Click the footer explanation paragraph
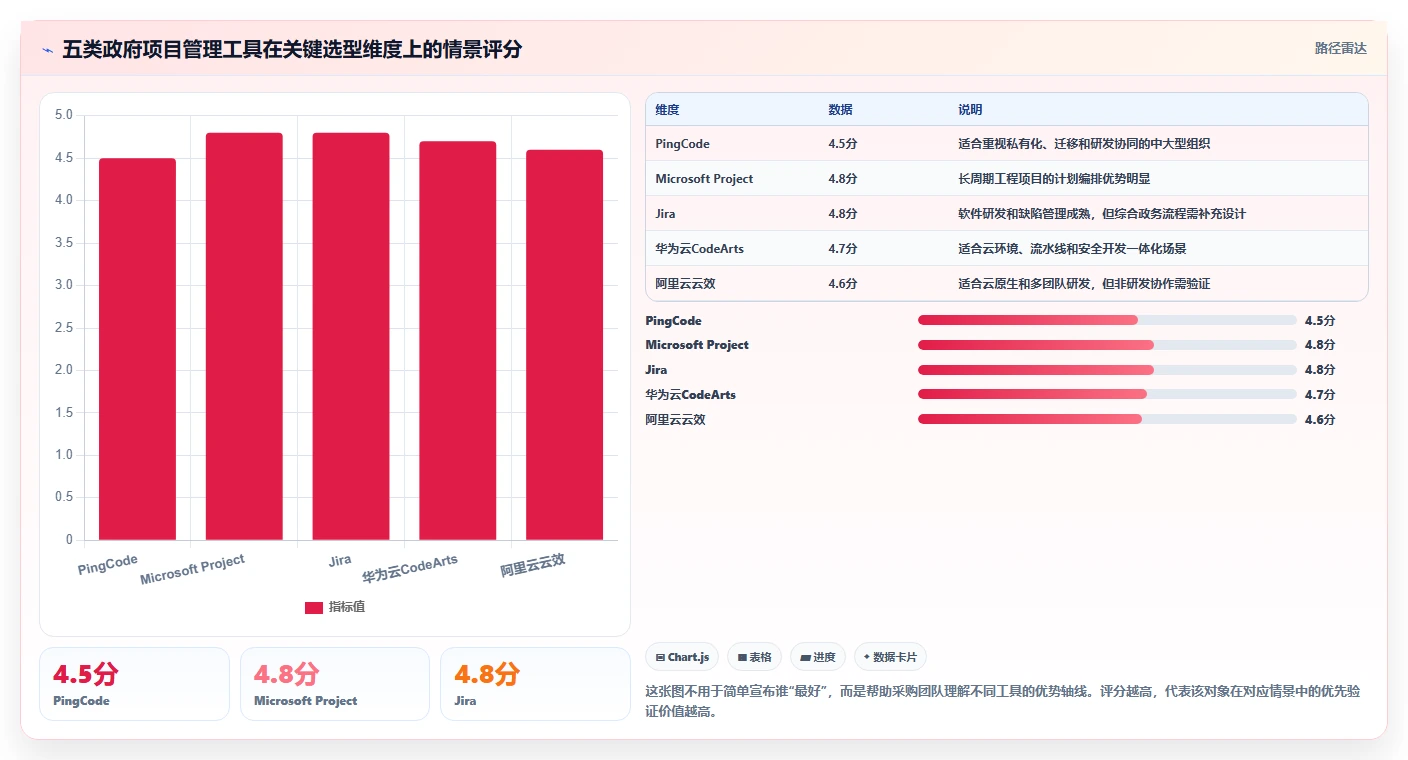 (1003, 702)
